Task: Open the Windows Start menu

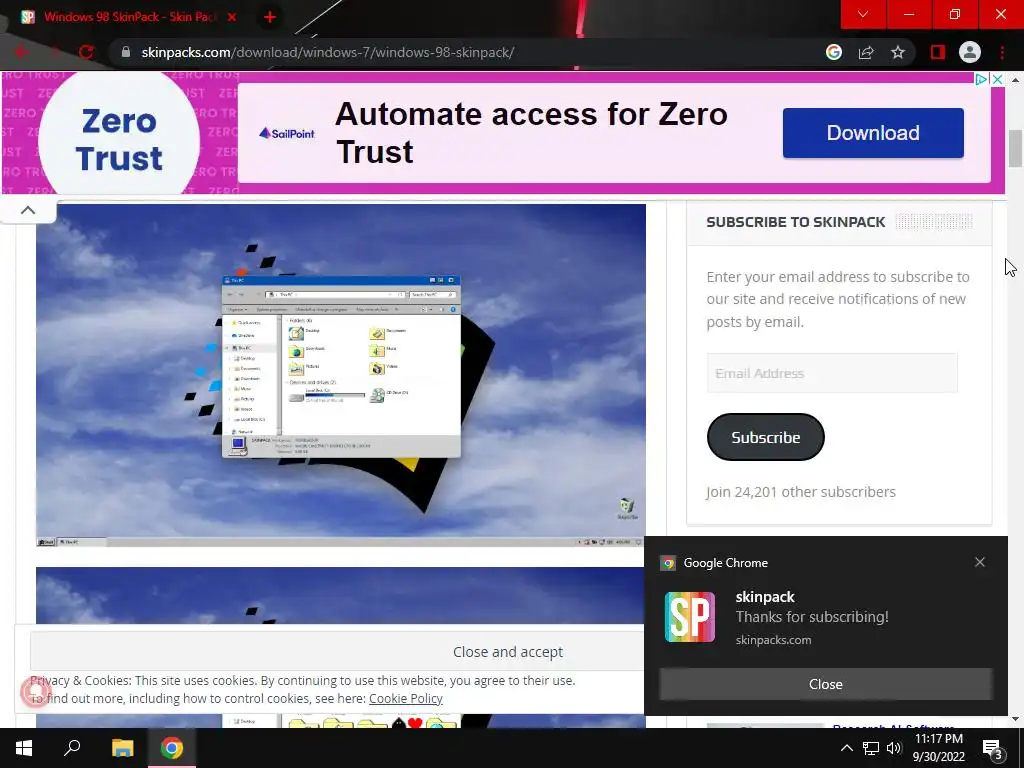Action: 24,748
